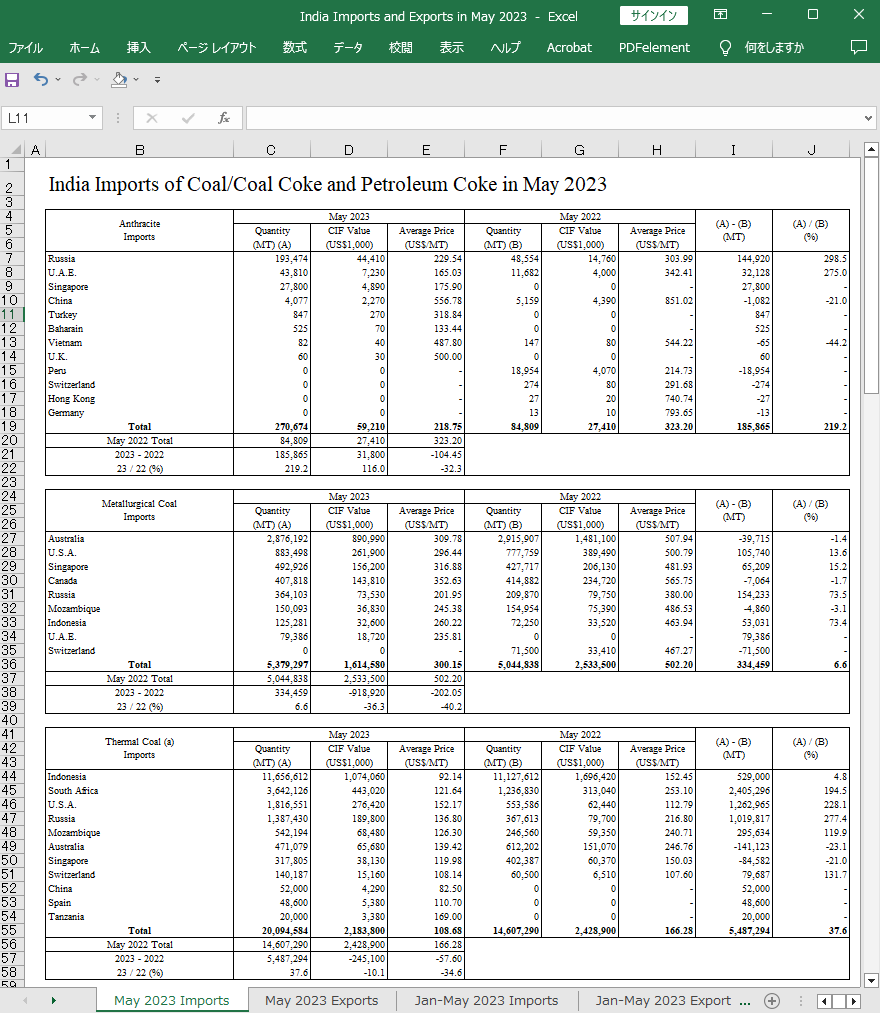The image size is (880, 1013).
Task: Expand the touch mode dropdown arrow
Action: pos(136,80)
